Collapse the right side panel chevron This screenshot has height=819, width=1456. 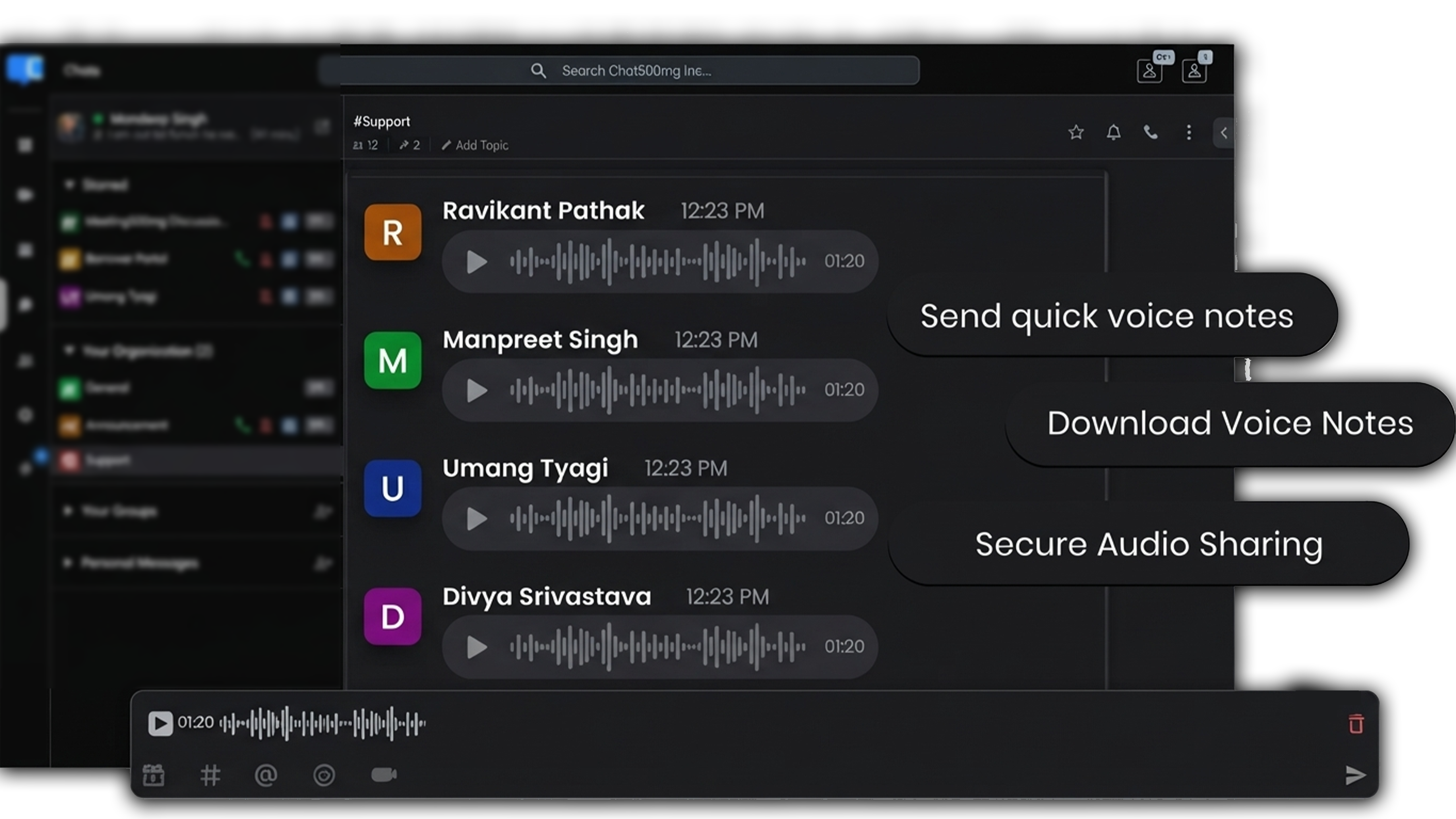[1223, 133]
